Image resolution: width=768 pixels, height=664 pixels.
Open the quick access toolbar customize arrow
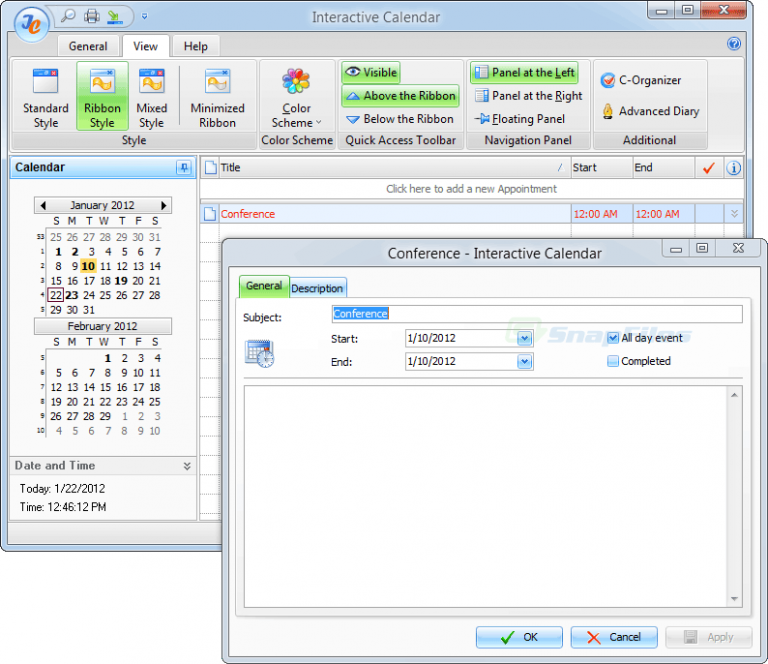(x=144, y=16)
